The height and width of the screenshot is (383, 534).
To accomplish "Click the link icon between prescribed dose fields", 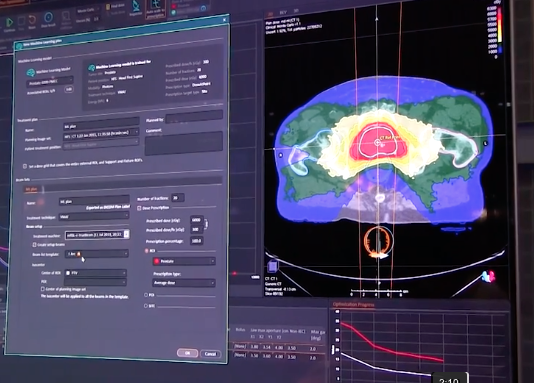I will [206, 224].
